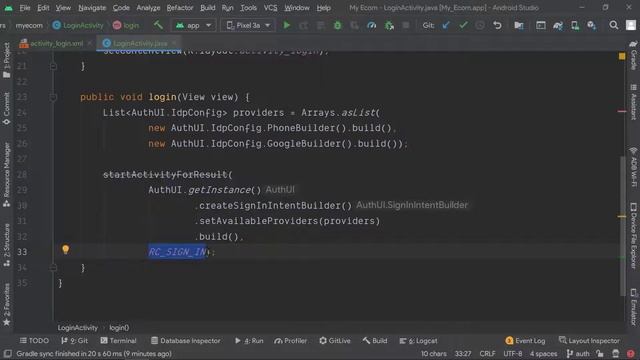The image size is (640, 360).
Task: Open the Database Inspector tool window
Action: point(186,340)
